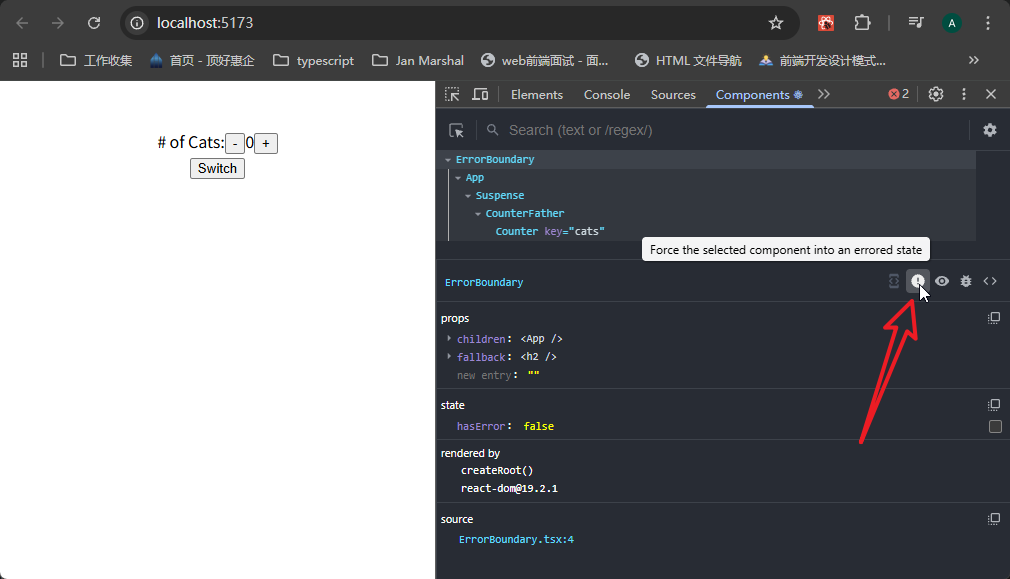Select Counter key="cats" in the tree
The image size is (1010, 579).
550,232
